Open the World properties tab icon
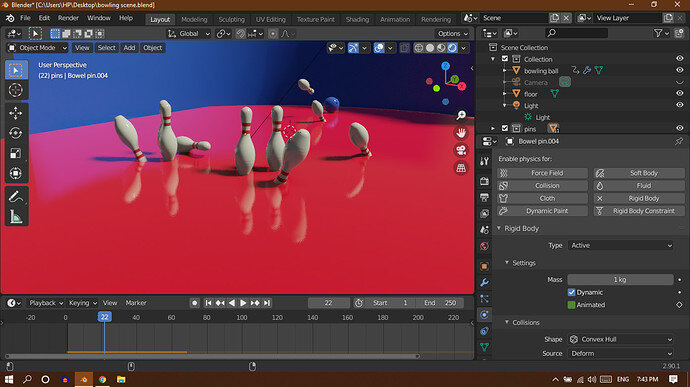690x387 pixels. pyautogui.click(x=484, y=246)
